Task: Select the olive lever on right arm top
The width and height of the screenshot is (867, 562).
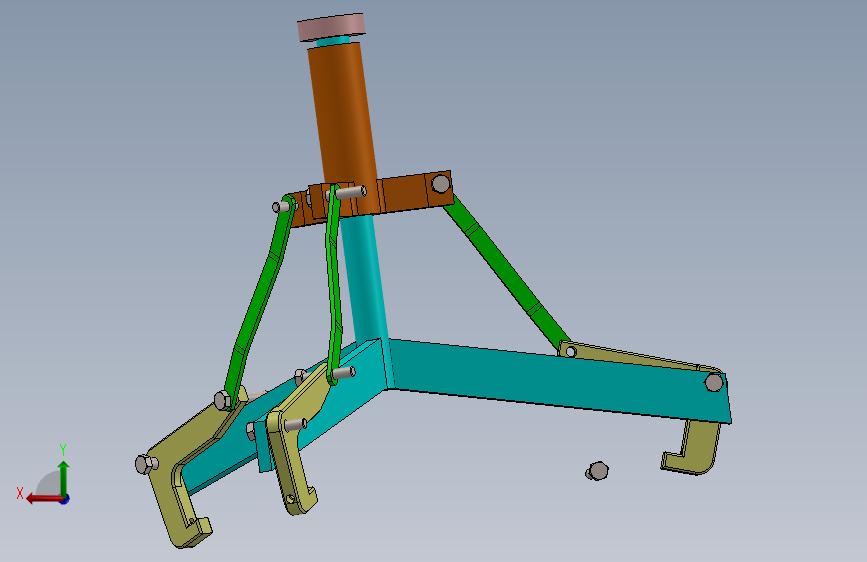Action: tap(641, 357)
